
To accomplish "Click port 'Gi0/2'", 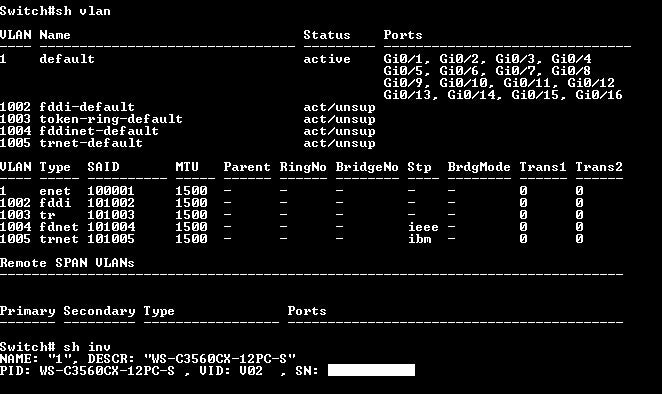I will coord(460,59).
